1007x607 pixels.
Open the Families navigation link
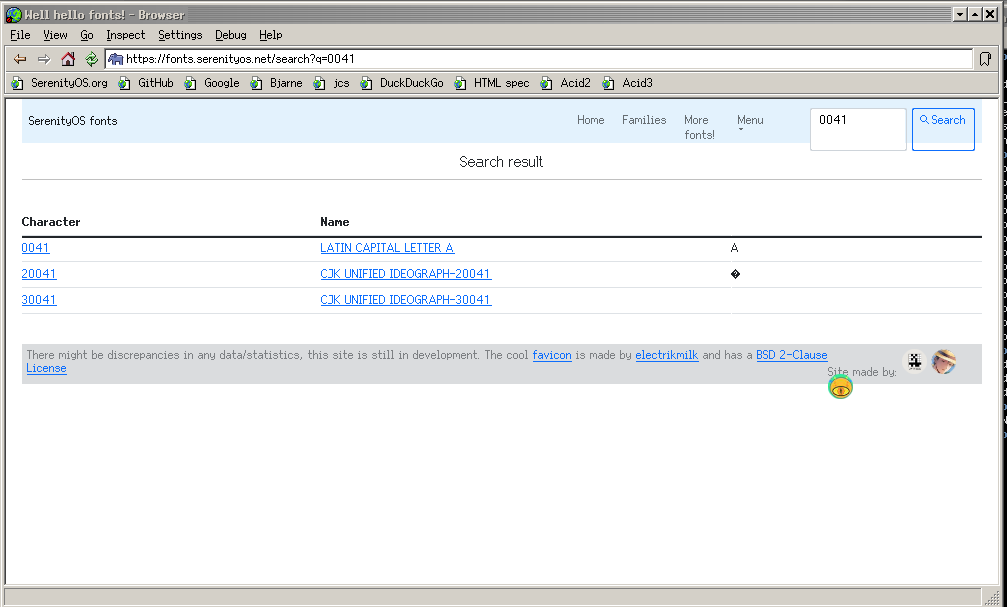tap(644, 120)
